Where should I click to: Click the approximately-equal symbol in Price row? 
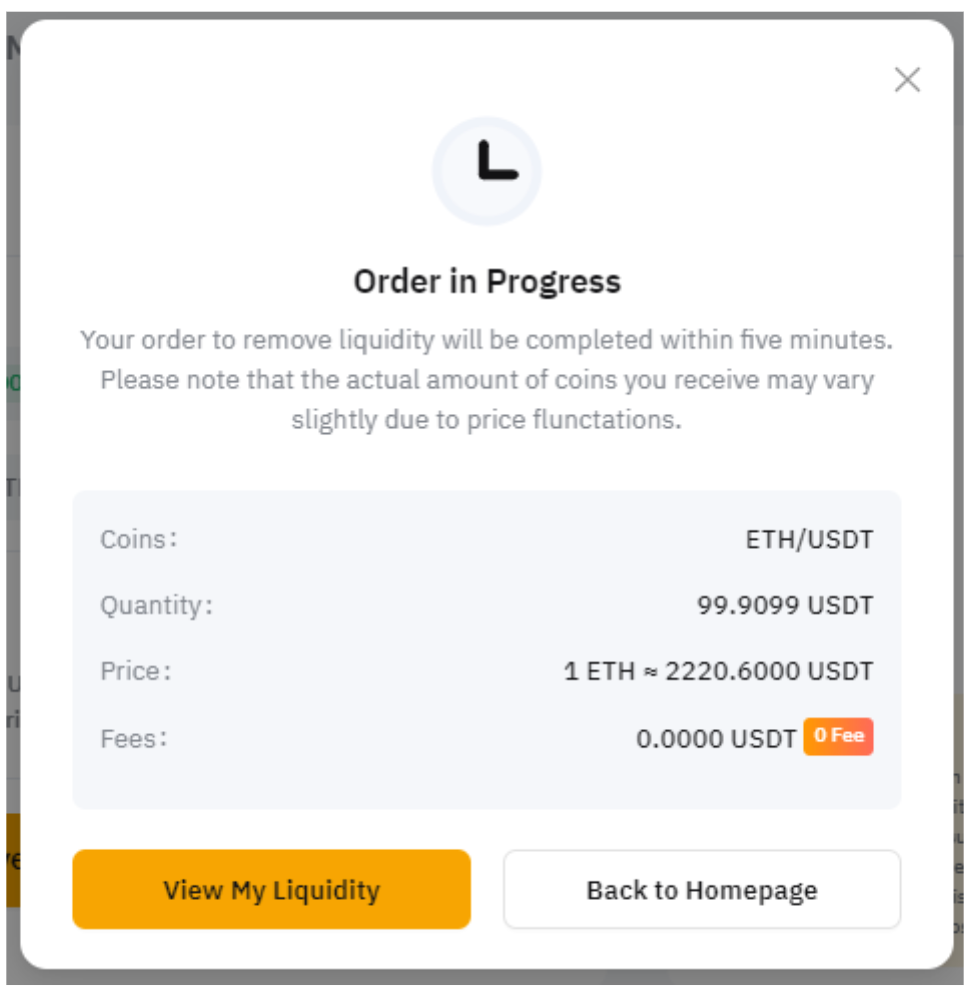[x=650, y=672]
